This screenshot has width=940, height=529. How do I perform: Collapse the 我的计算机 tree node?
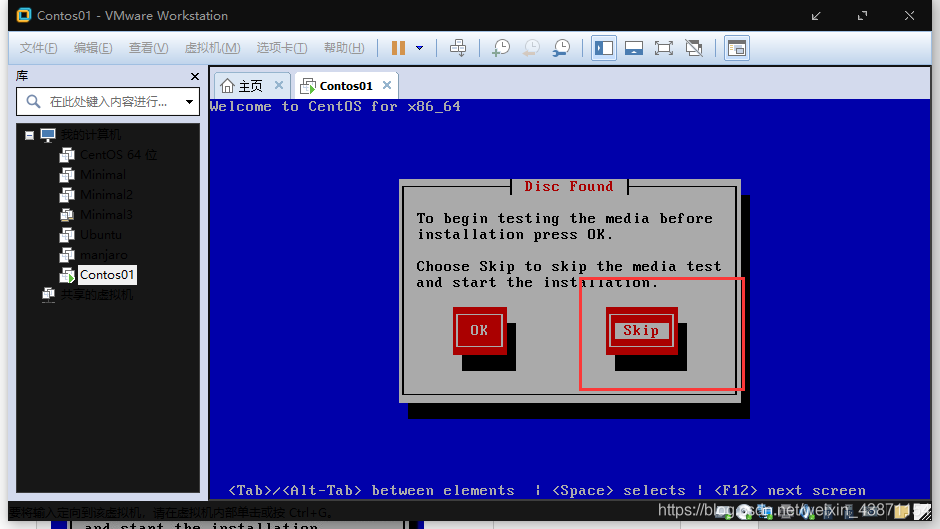tap(29, 135)
